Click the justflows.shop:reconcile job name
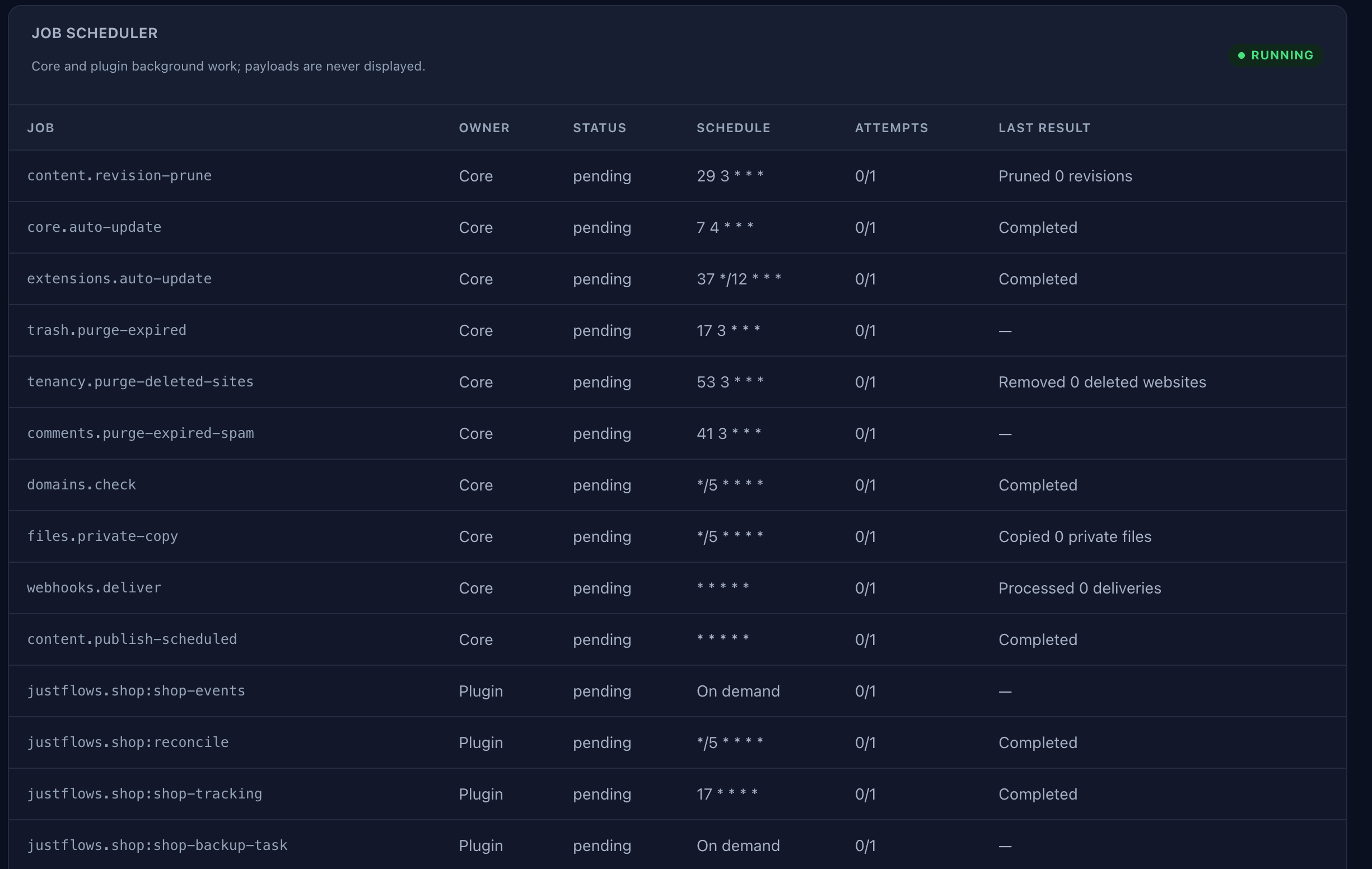1372x869 pixels. [x=128, y=742]
